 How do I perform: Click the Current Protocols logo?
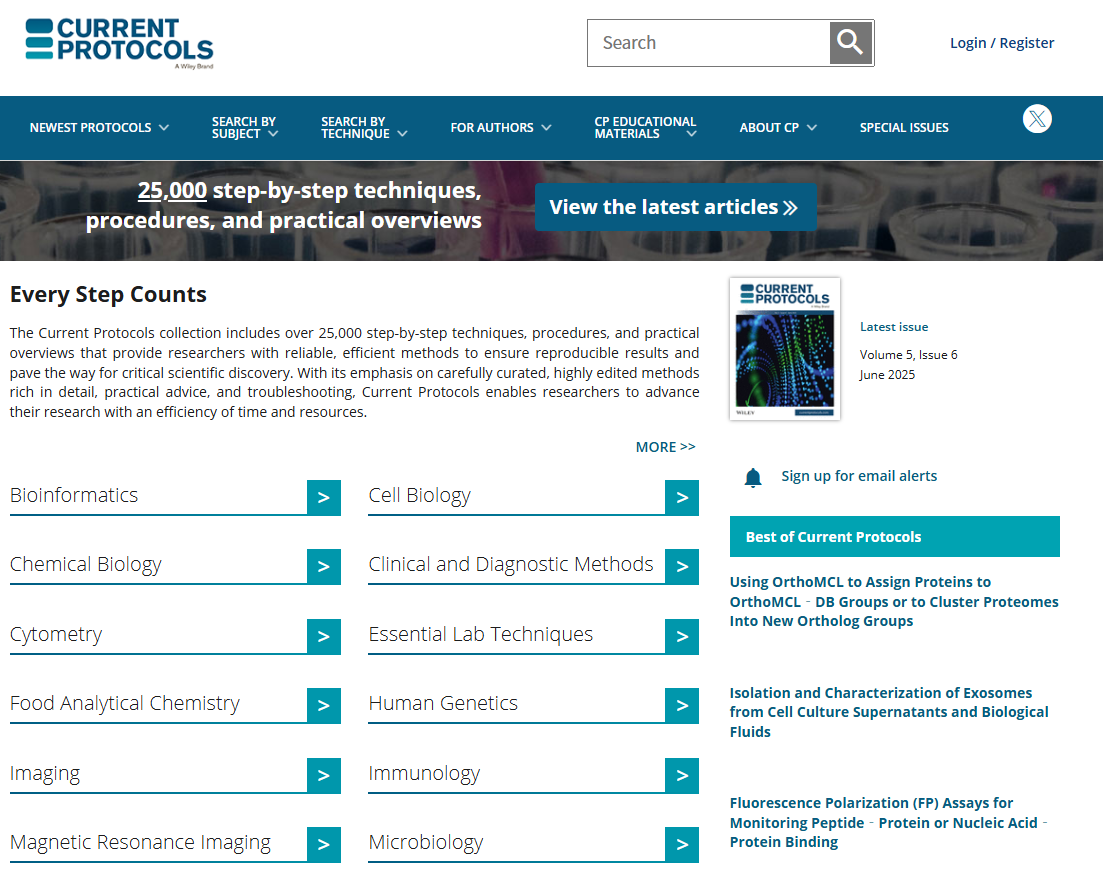point(119,43)
